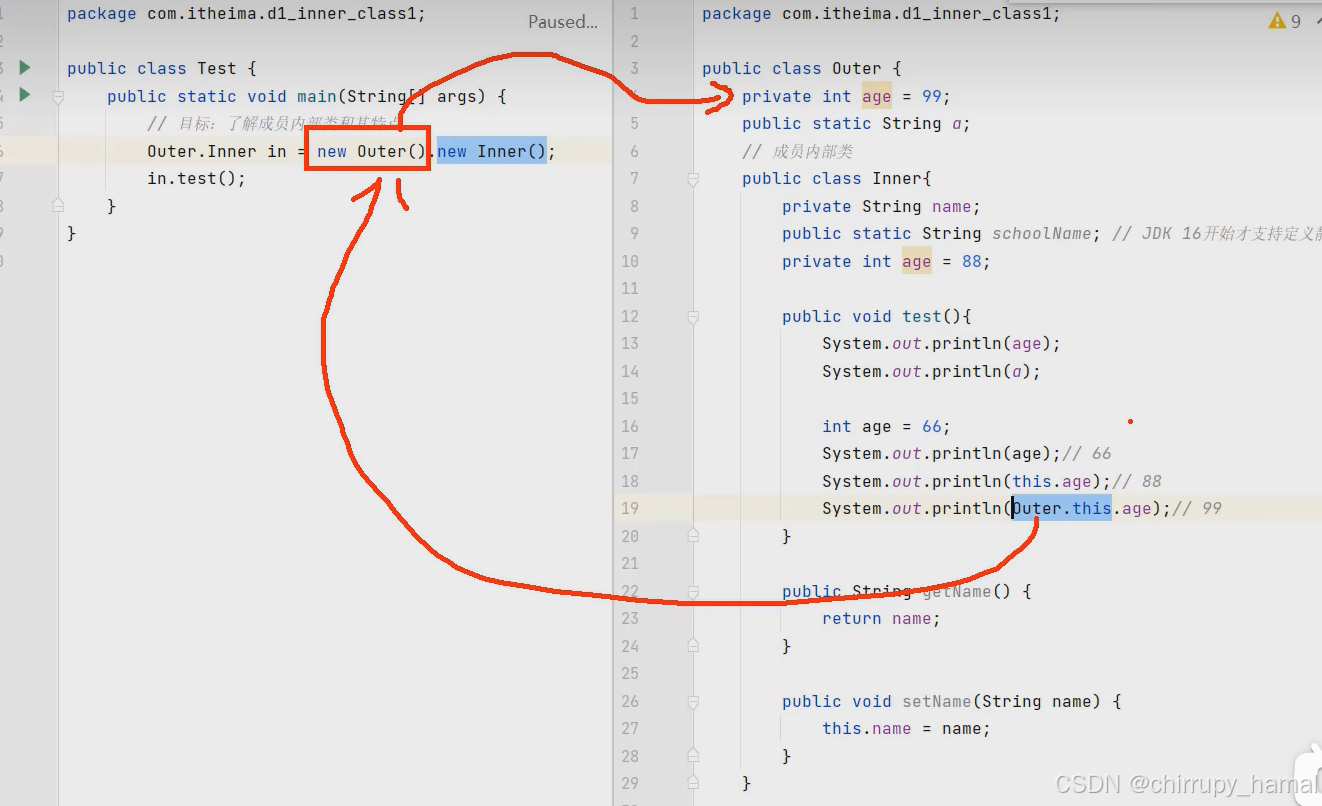Click package statement in Outer editor
The height and width of the screenshot is (806, 1322).
pos(881,14)
